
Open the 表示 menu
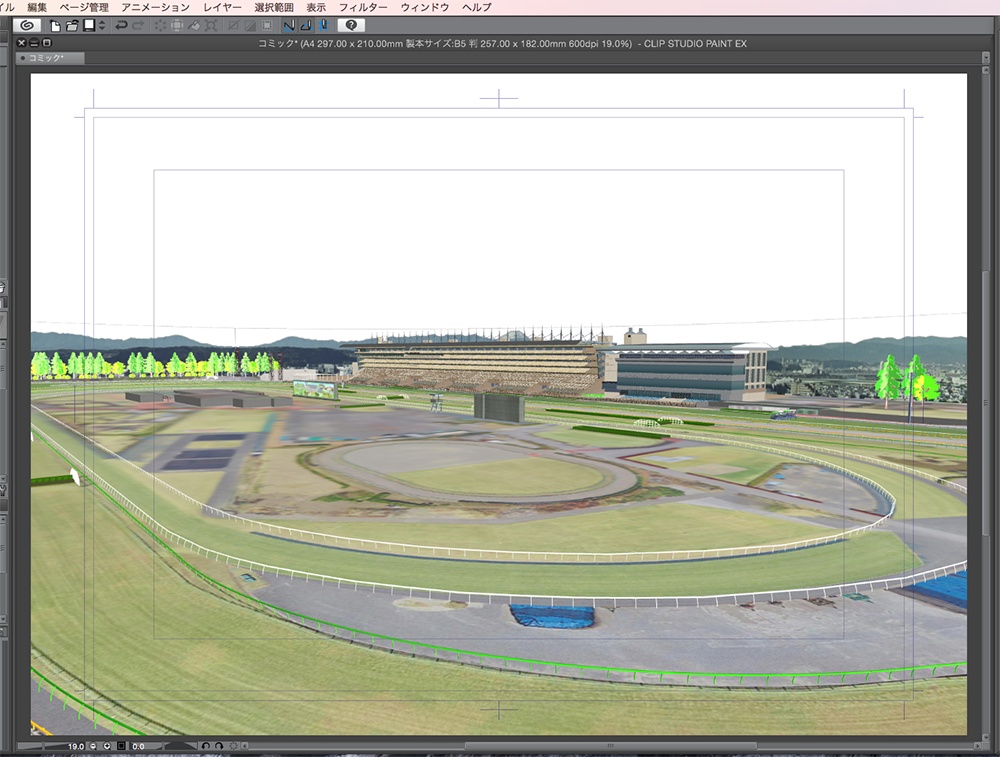click(316, 7)
